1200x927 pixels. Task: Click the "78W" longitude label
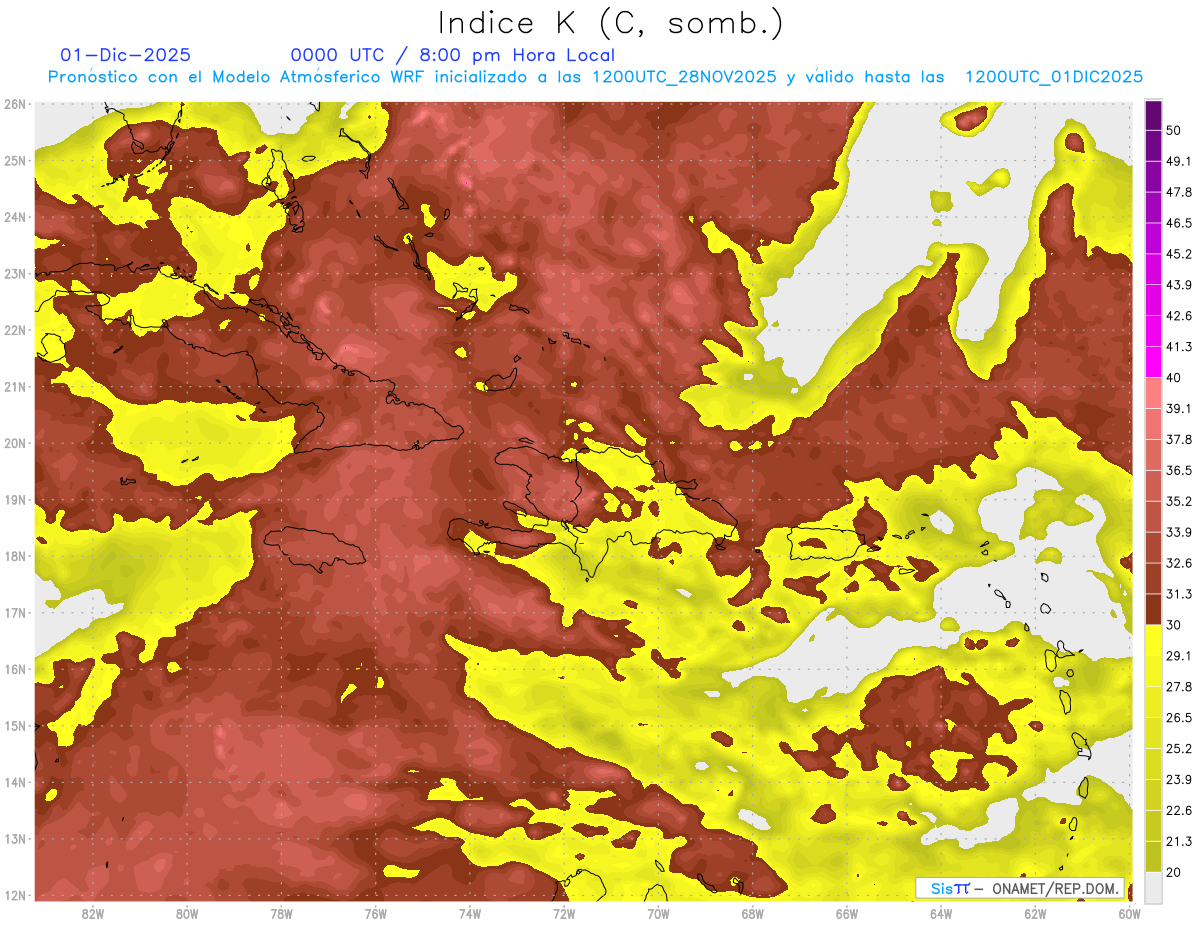[281, 913]
